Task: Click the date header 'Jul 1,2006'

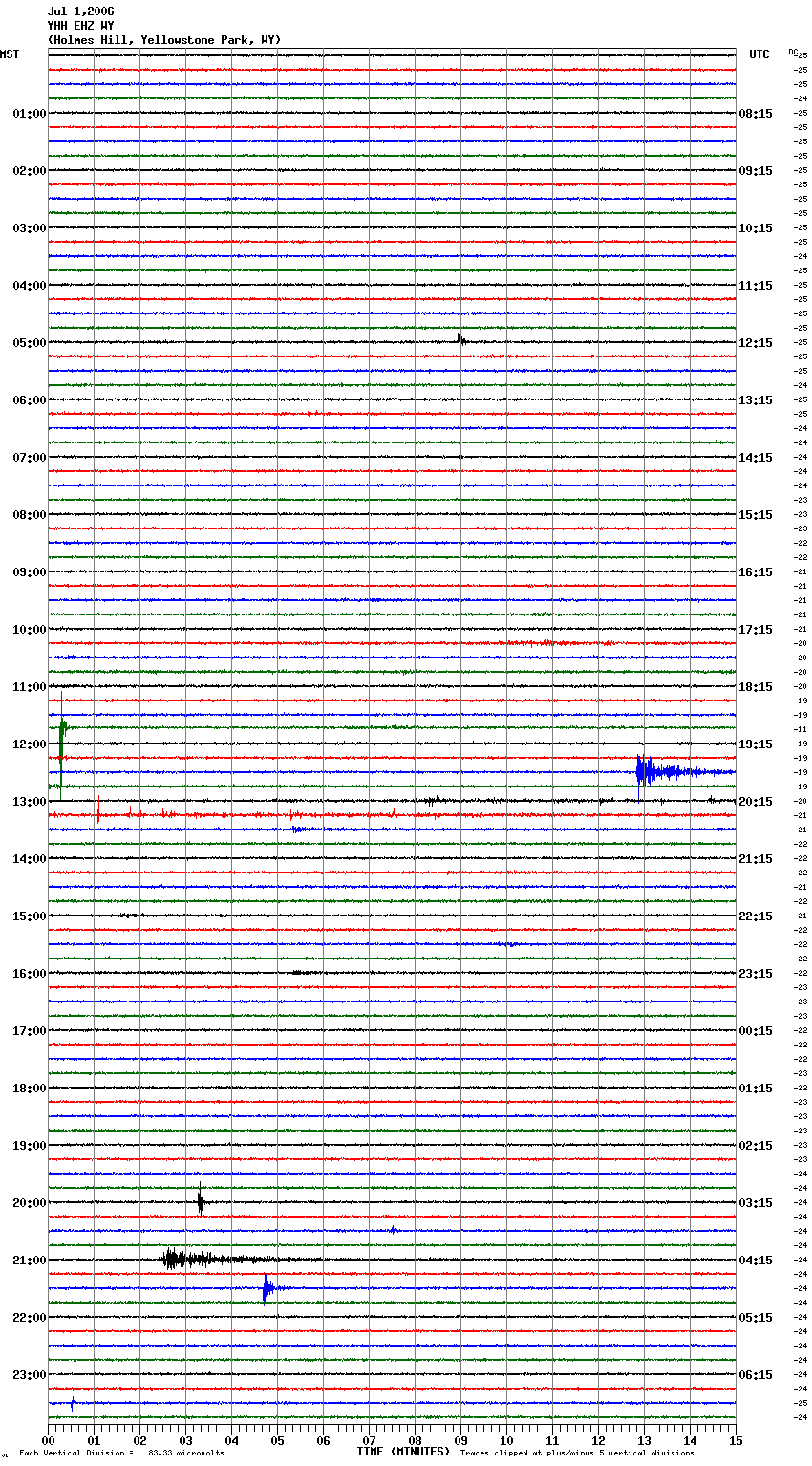Action: (x=80, y=11)
